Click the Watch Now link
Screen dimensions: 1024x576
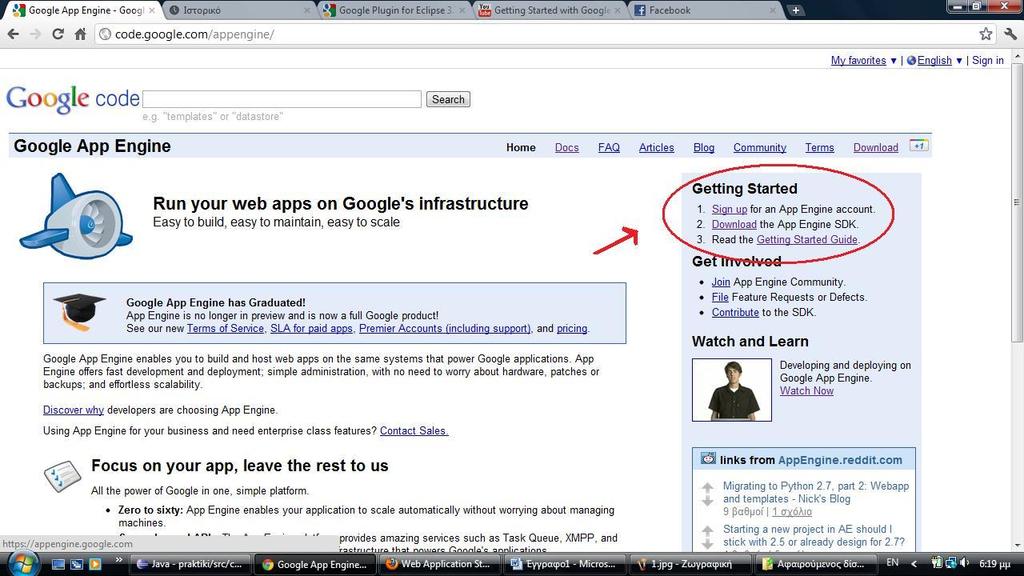tap(807, 391)
